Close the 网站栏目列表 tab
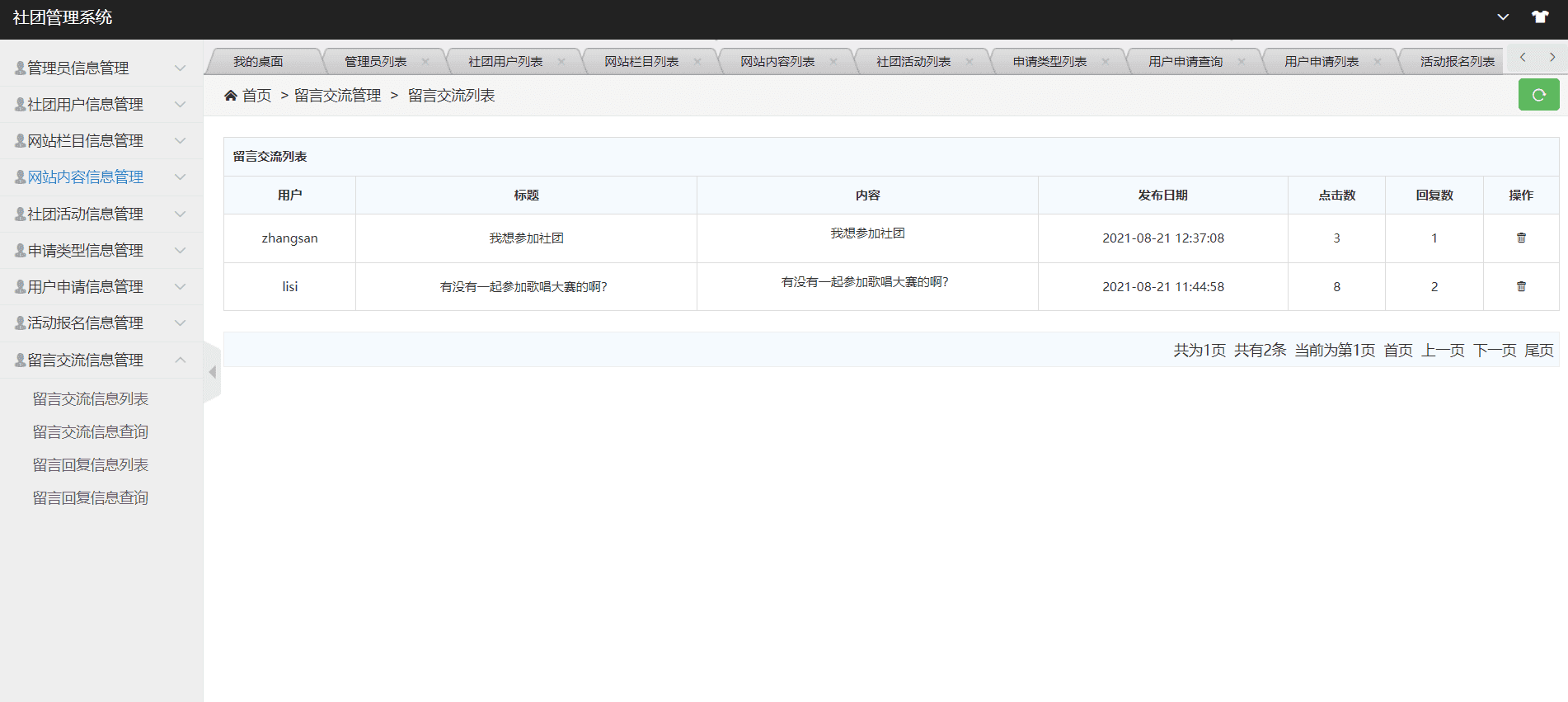This screenshot has height=702, width=1568. coord(697,62)
